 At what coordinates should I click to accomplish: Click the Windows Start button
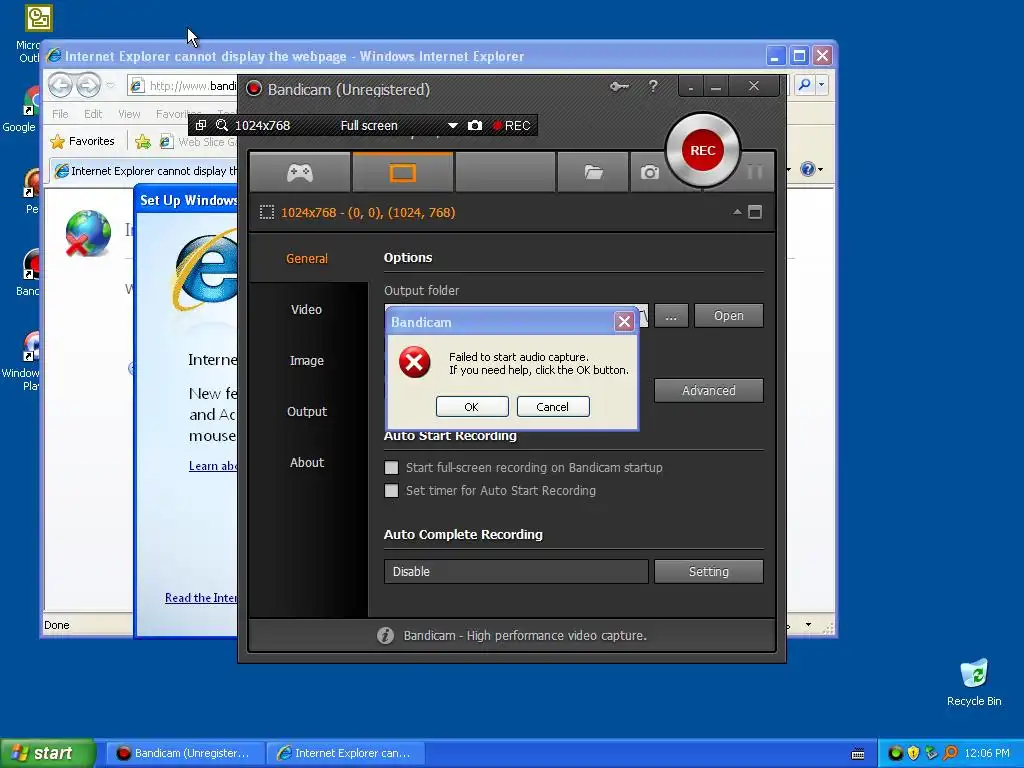(47, 753)
